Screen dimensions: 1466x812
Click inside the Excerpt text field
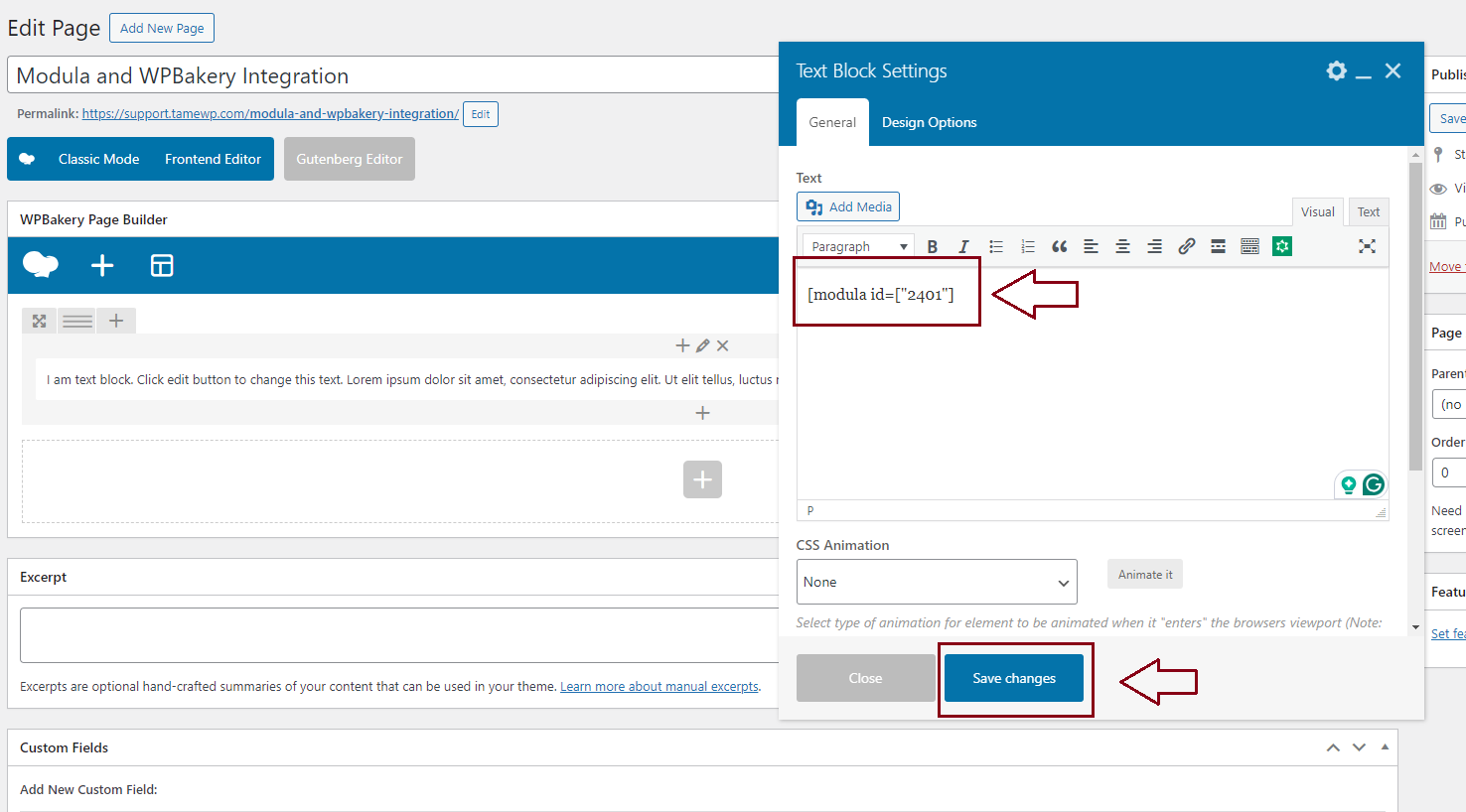(397, 635)
